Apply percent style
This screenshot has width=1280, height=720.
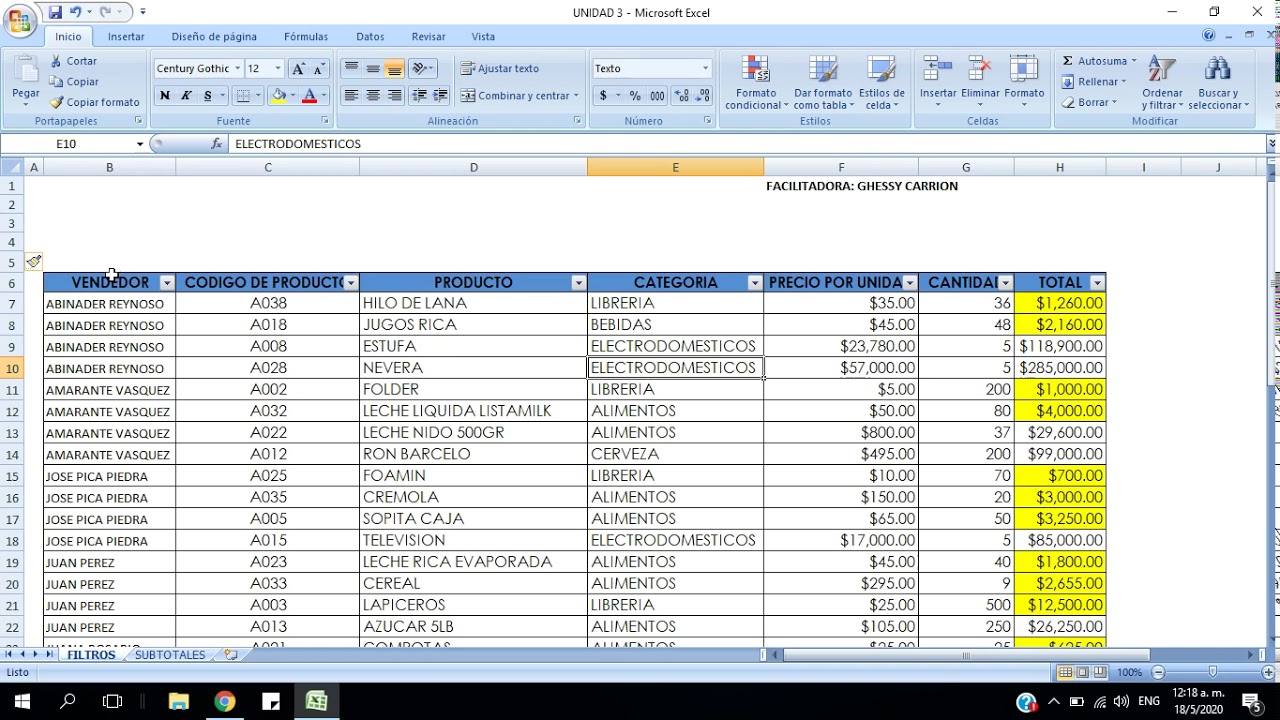click(635, 96)
